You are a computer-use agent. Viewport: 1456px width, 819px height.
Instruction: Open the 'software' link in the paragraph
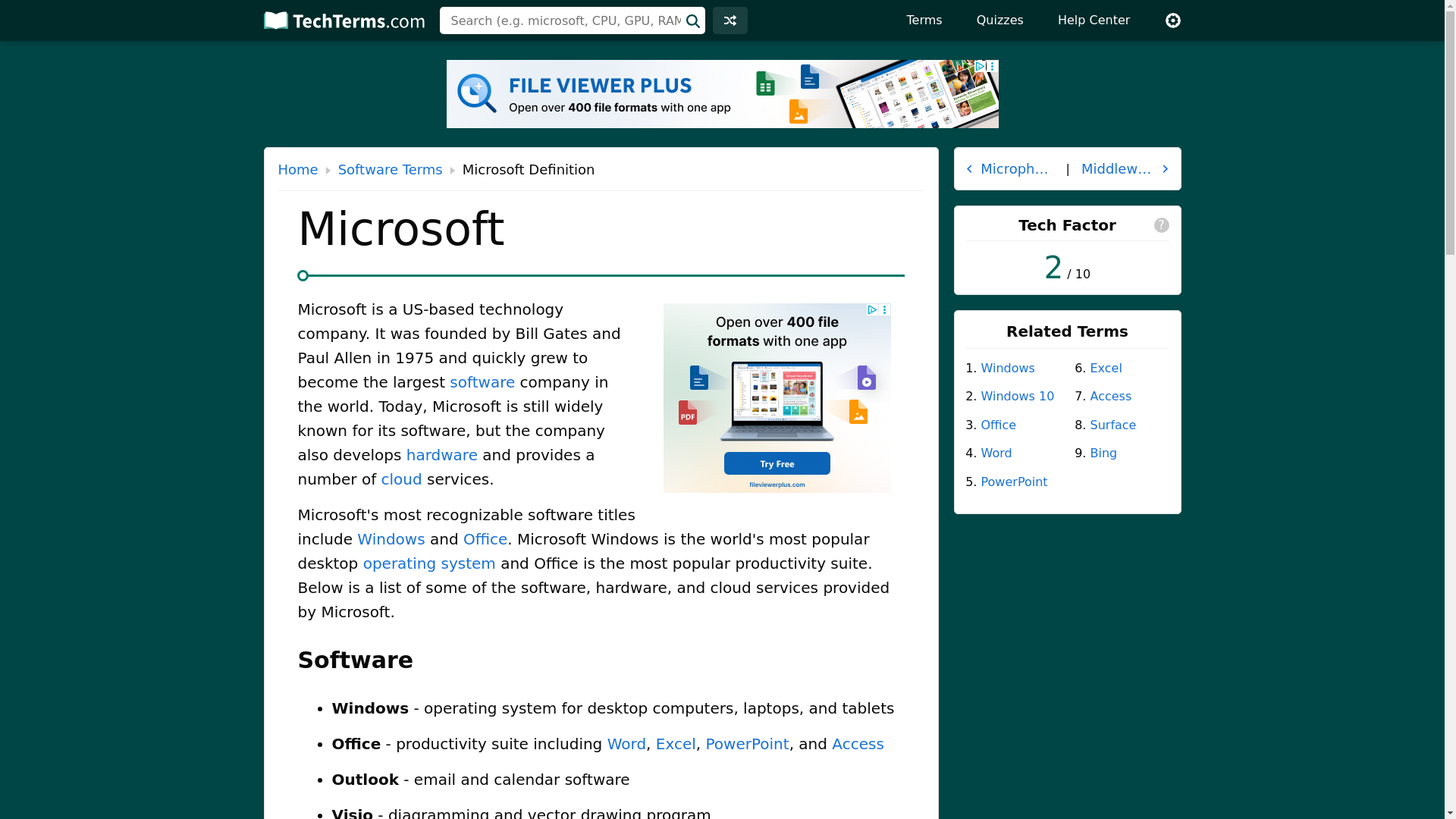(482, 382)
